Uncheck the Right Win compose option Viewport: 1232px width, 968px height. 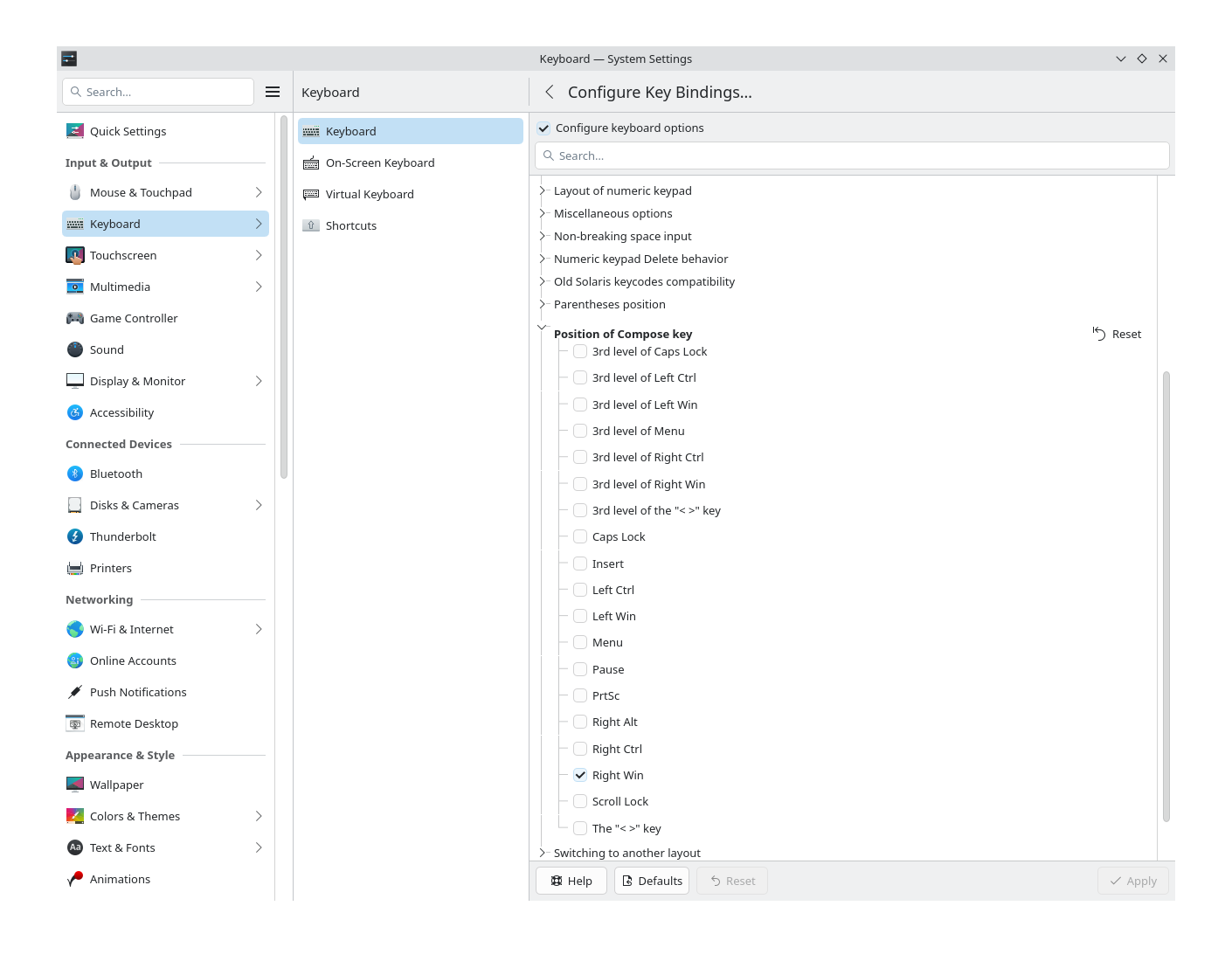click(x=580, y=775)
